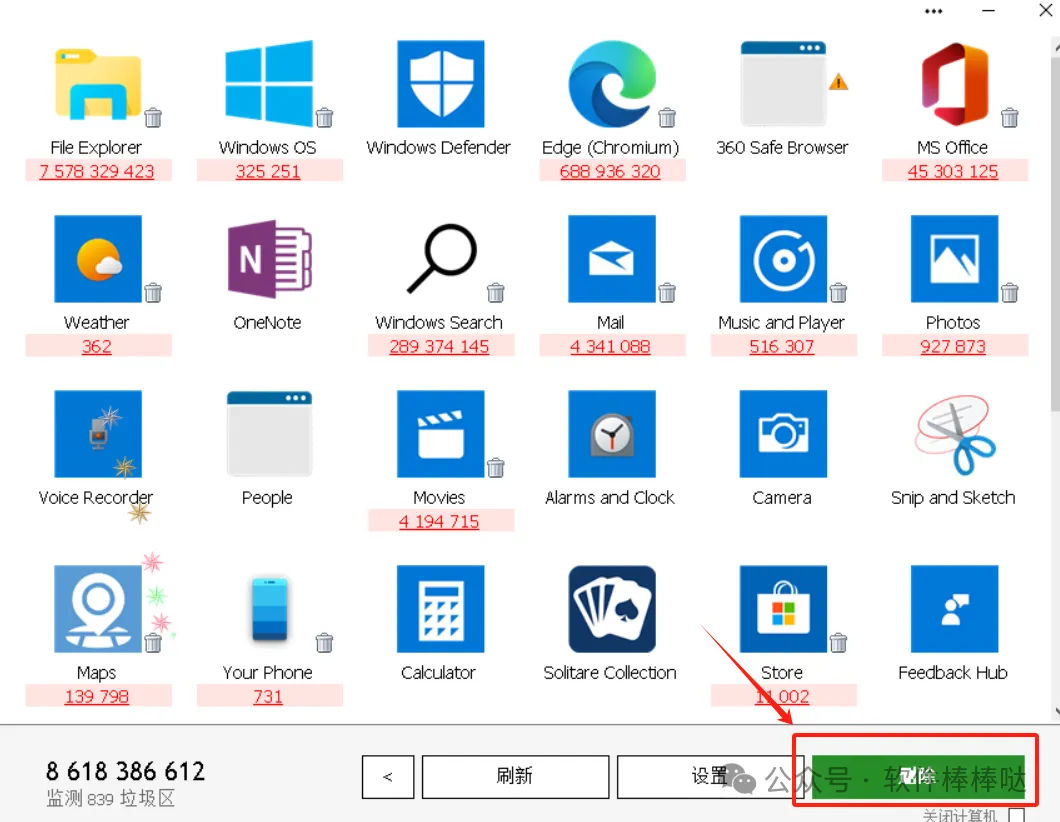This screenshot has height=822, width=1060.
Task: Select the 360 Safe Browser icon
Action: click(x=783, y=84)
